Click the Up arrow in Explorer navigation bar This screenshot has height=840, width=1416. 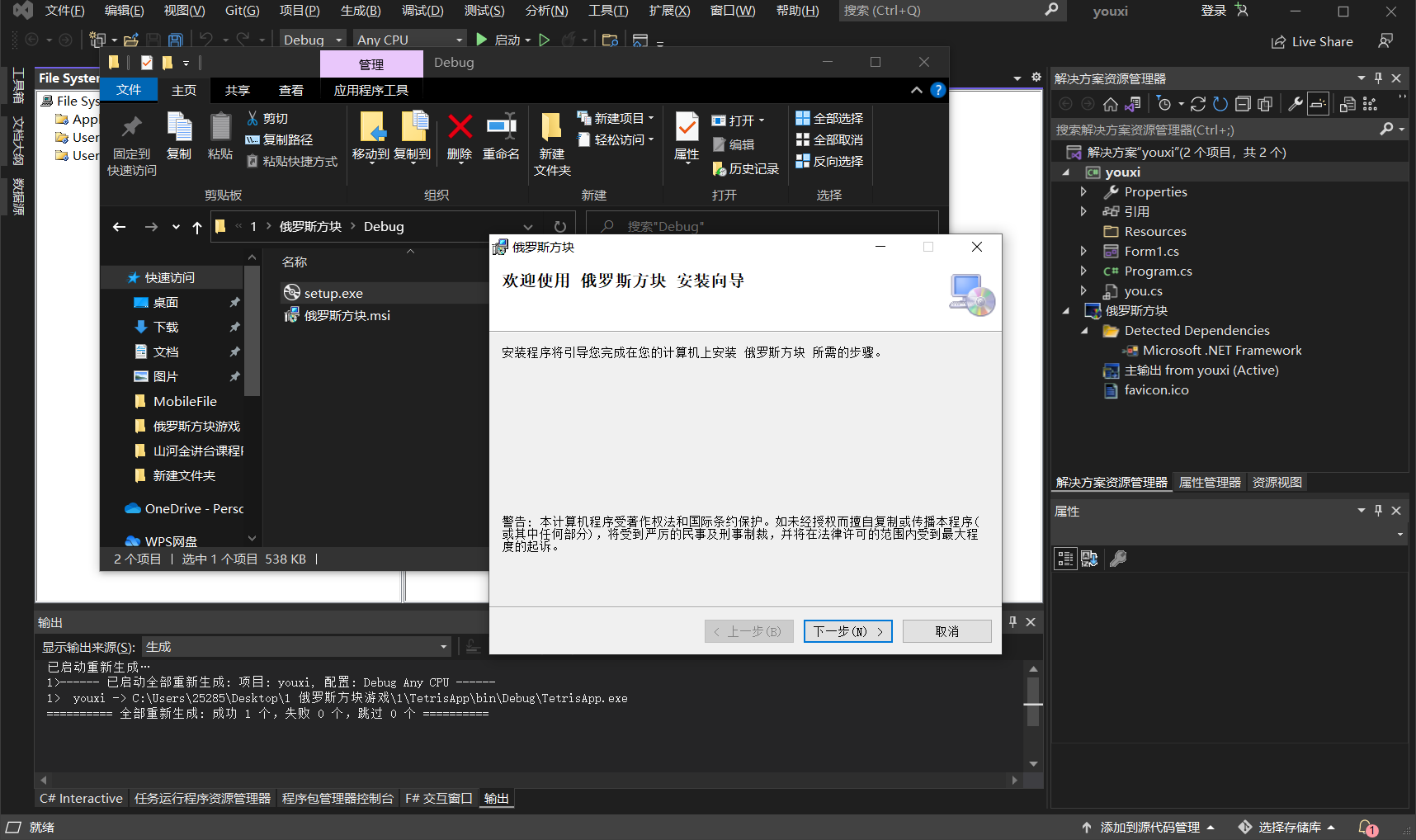(x=196, y=227)
